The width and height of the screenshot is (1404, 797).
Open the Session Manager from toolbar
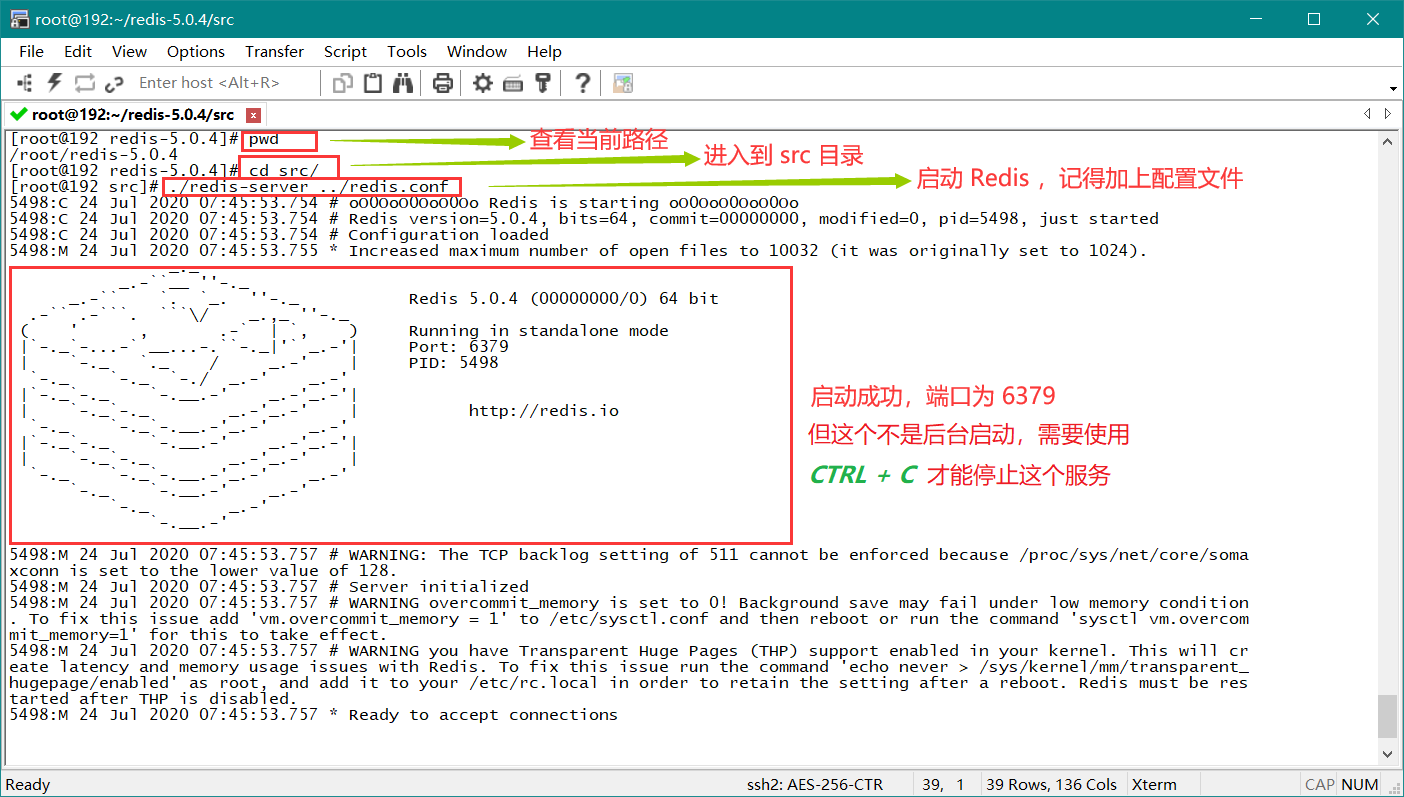point(25,83)
